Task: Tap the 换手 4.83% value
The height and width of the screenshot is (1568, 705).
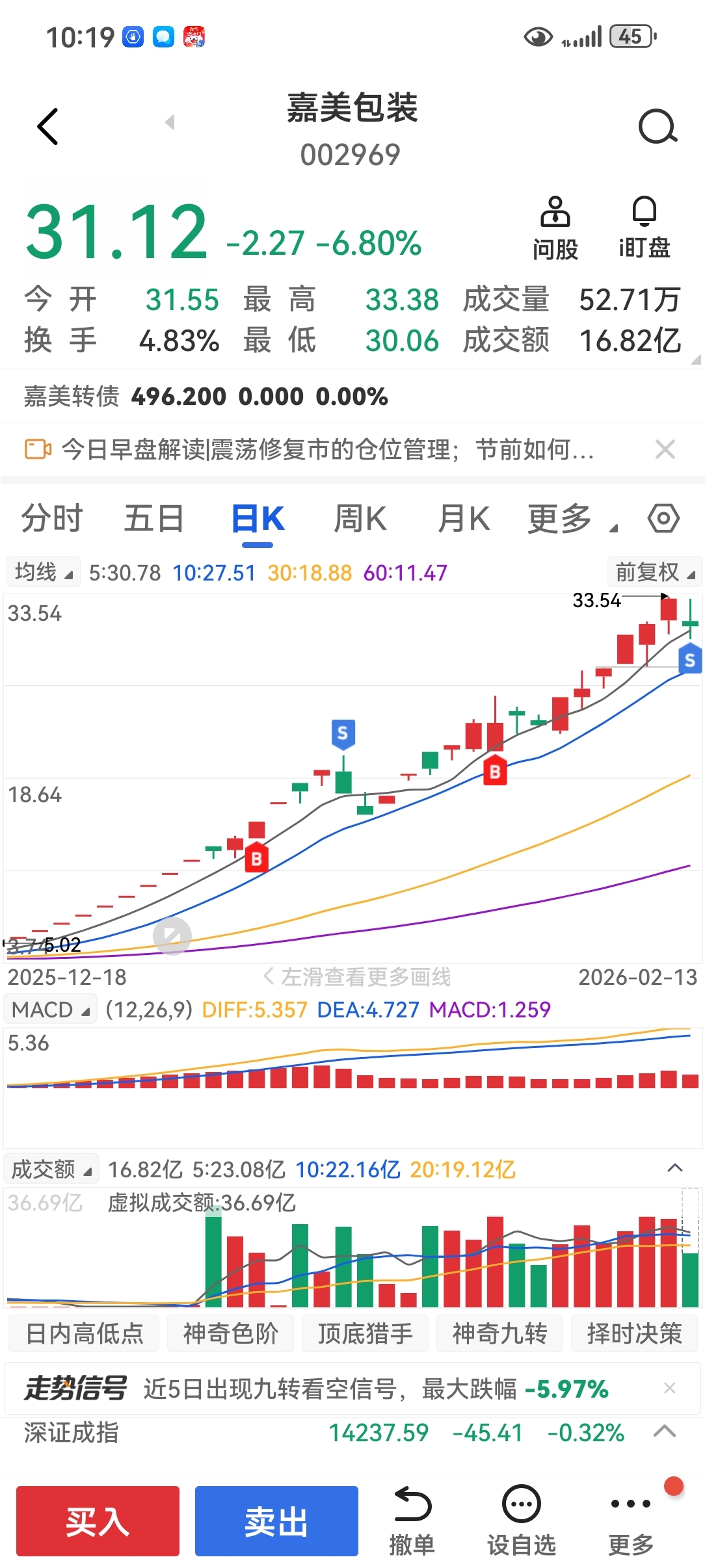Action: (x=179, y=341)
